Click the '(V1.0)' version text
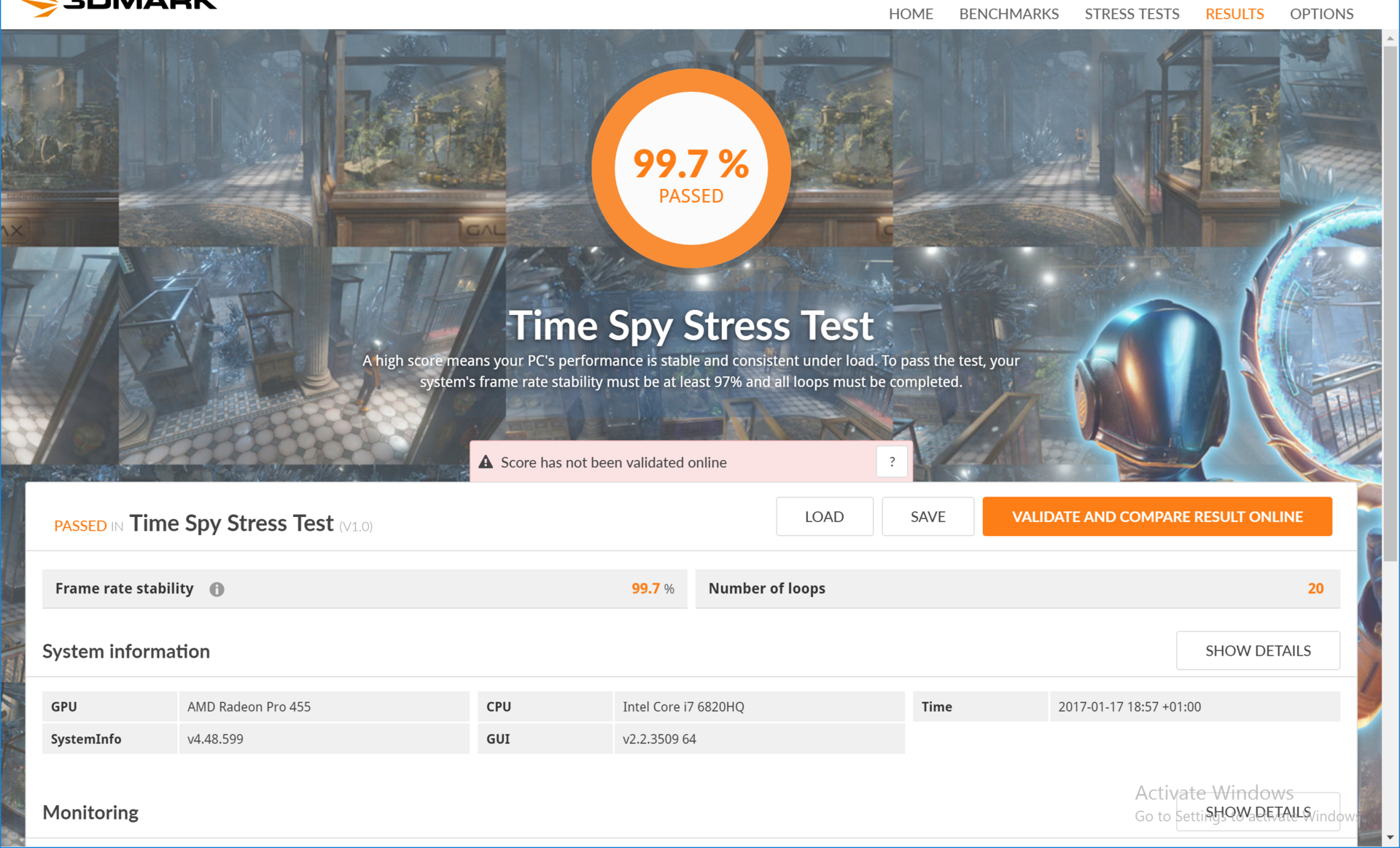1400x848 pixels. [356, 526]
